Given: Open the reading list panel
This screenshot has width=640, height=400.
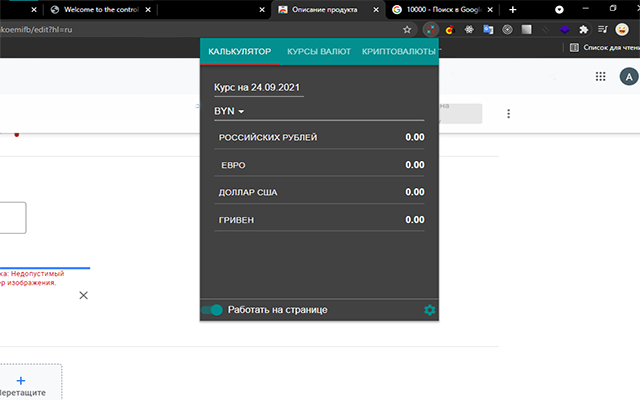Looking at the screenshot, I should 605,48.
